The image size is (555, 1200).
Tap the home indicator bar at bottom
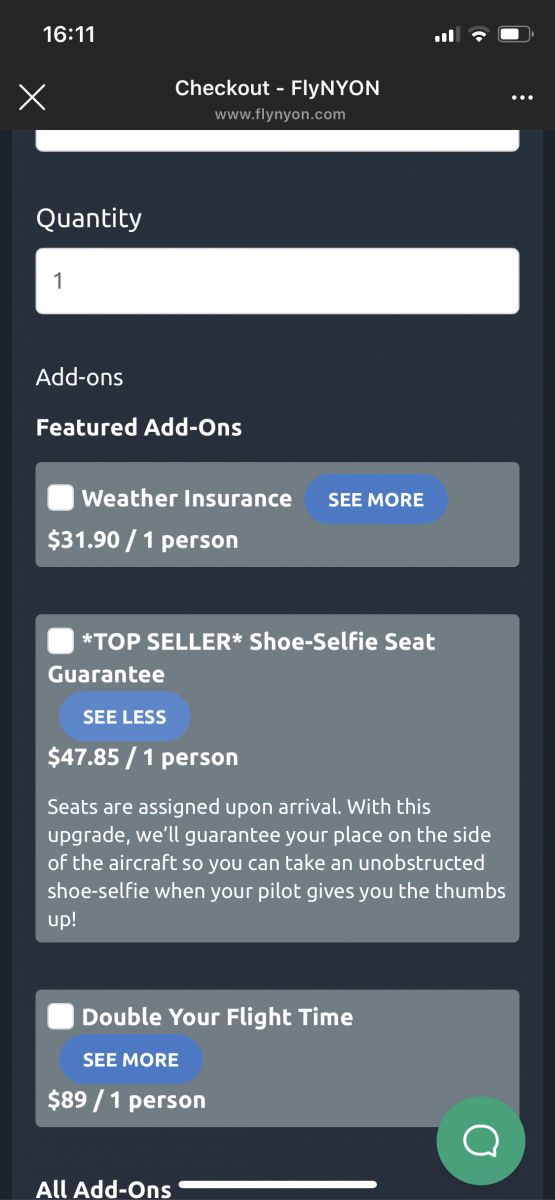click(x=277, y=1184)
